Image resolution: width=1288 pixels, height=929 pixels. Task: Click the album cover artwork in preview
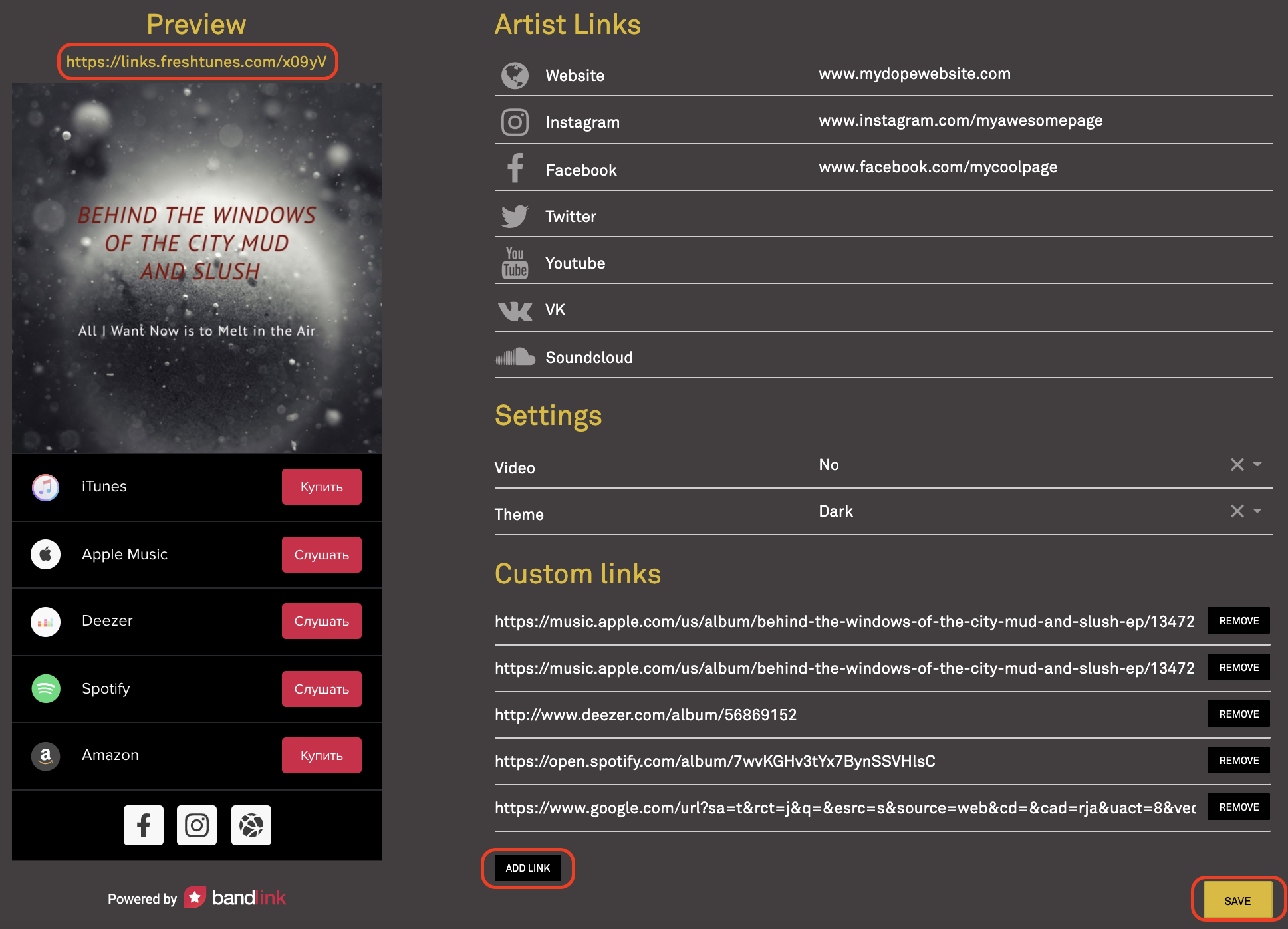pos(197,268)
